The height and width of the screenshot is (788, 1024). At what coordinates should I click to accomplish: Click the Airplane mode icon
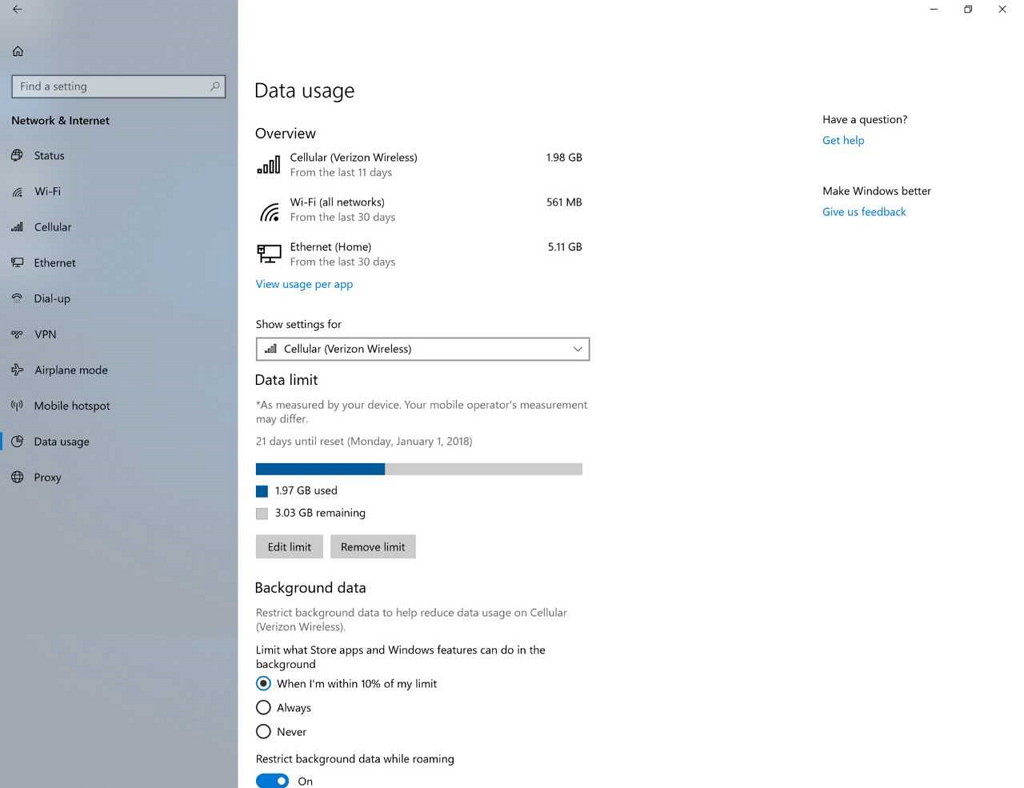(18, 370)
